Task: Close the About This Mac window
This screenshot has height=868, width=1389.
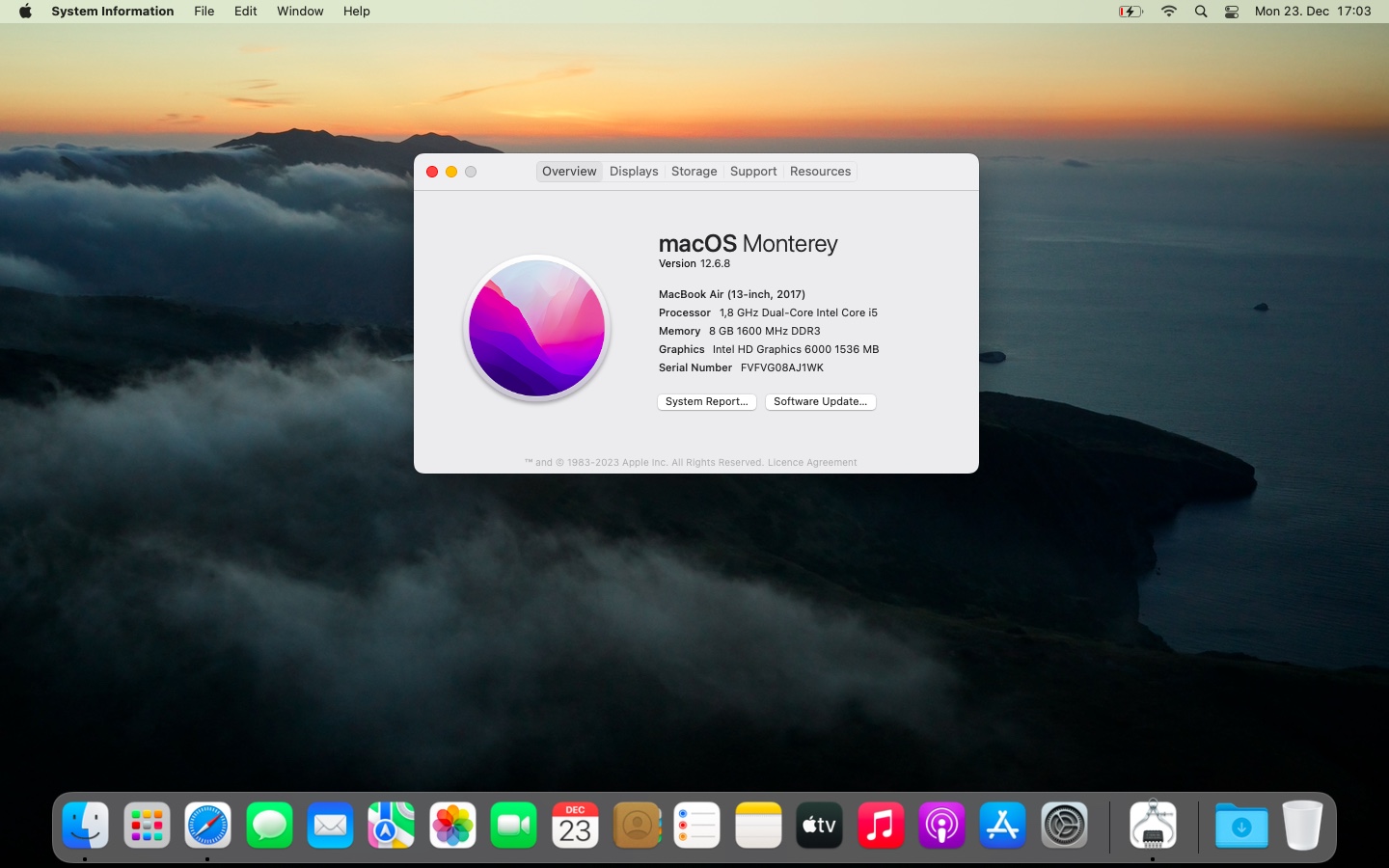Action: pos(432,172)
